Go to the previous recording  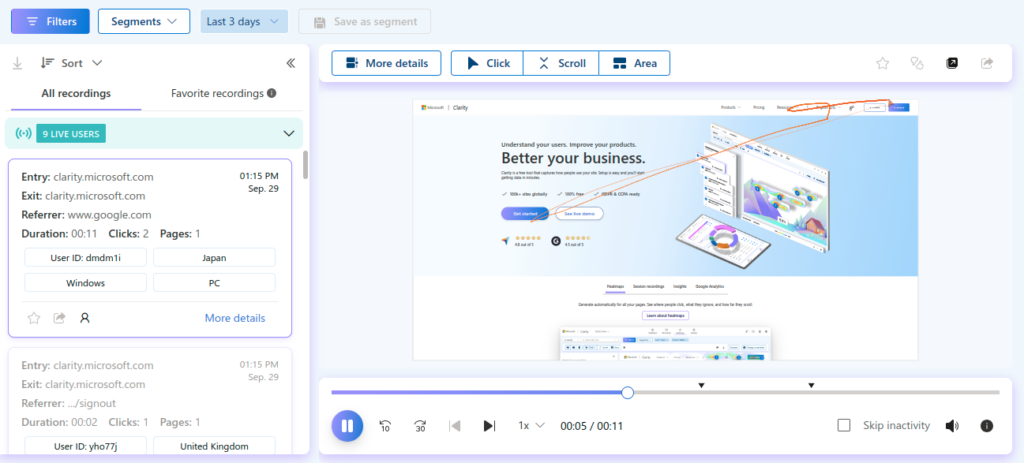pos(455,426)
